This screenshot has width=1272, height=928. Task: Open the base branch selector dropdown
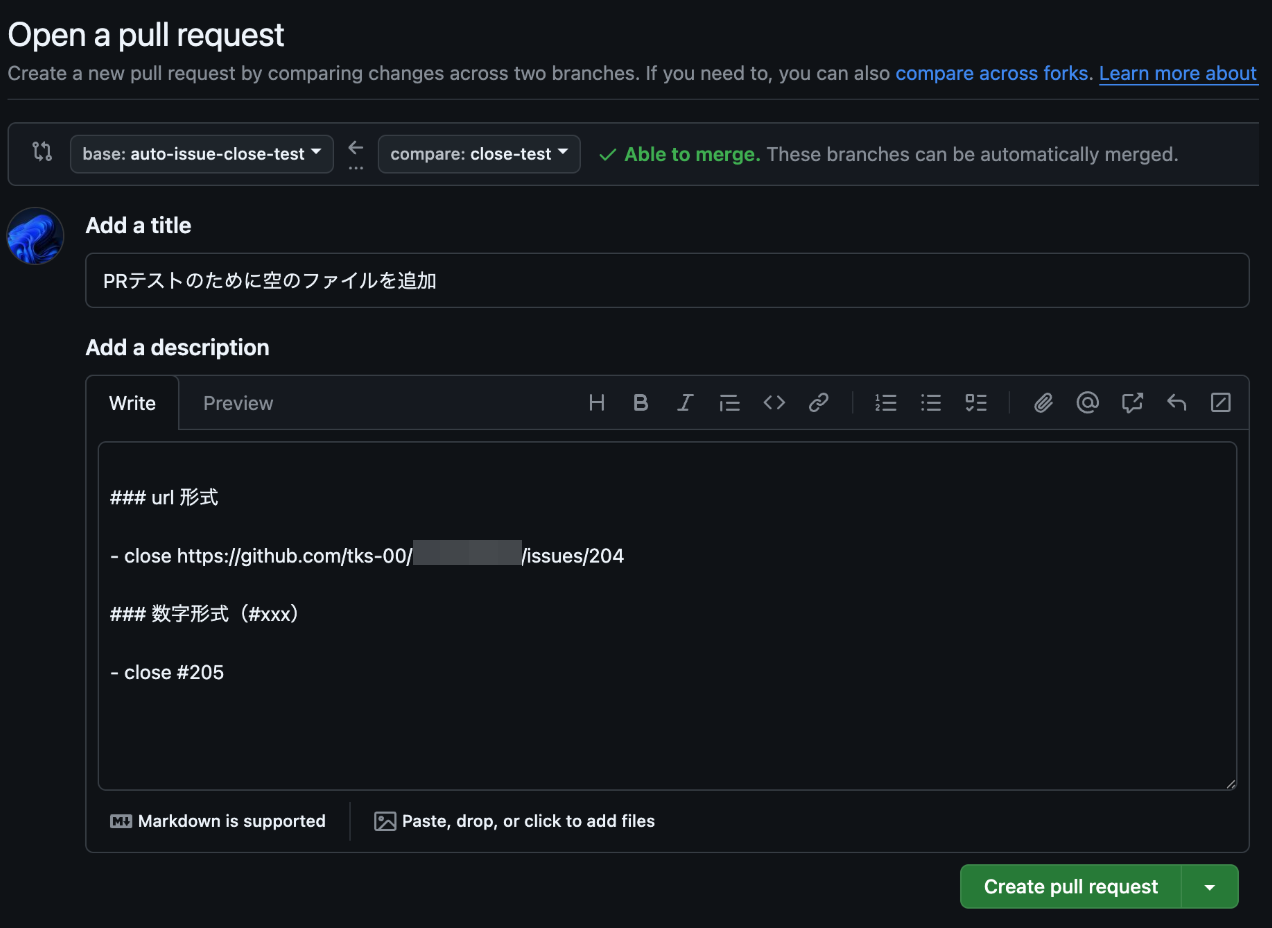[x=201, y=154]
